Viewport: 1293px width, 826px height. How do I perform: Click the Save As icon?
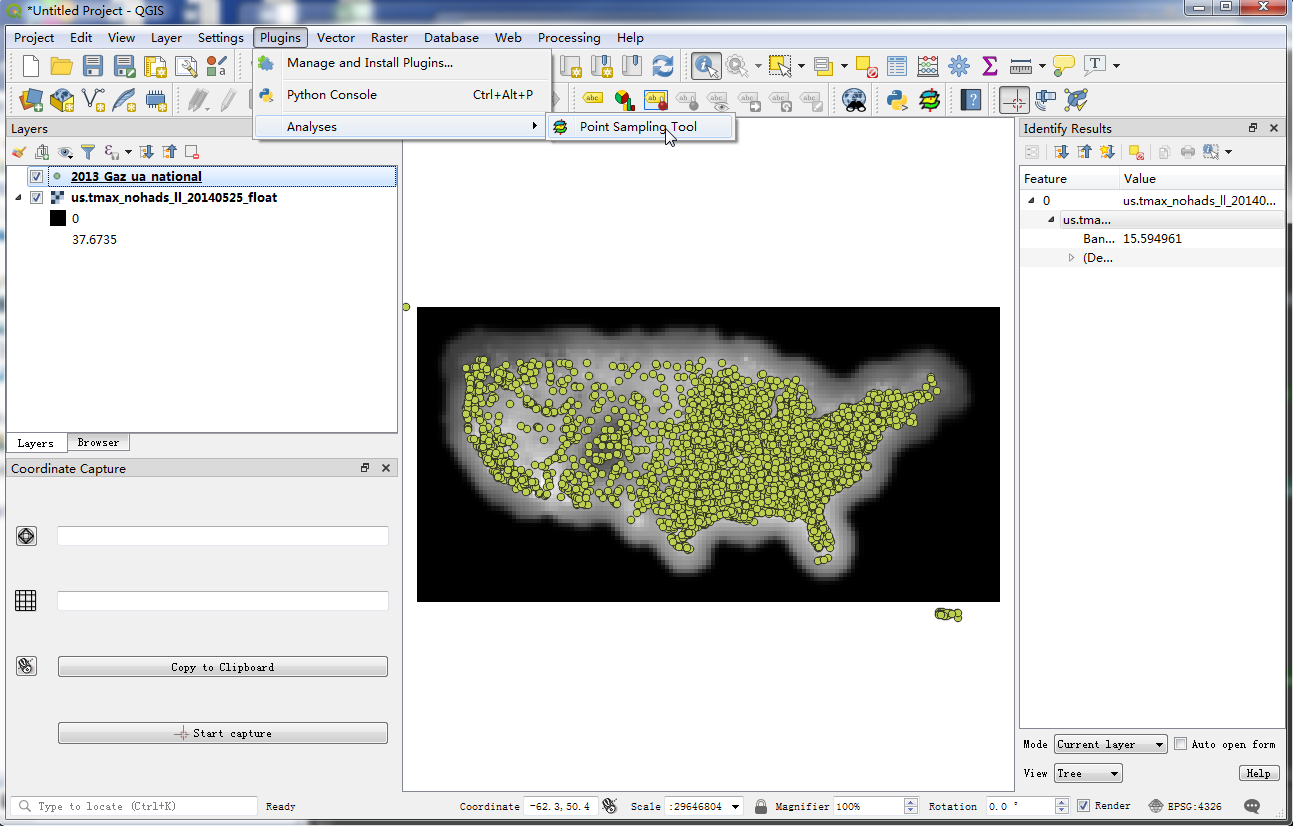click(x=124, y=66)
